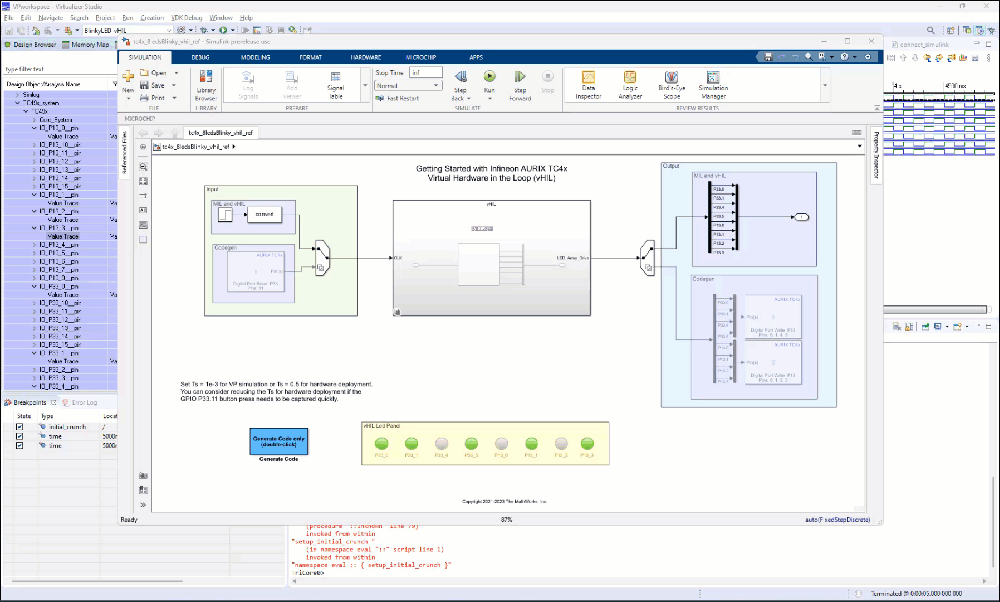Open the Data Inspector
1000x602 pixels.
(x=589, y=77)
